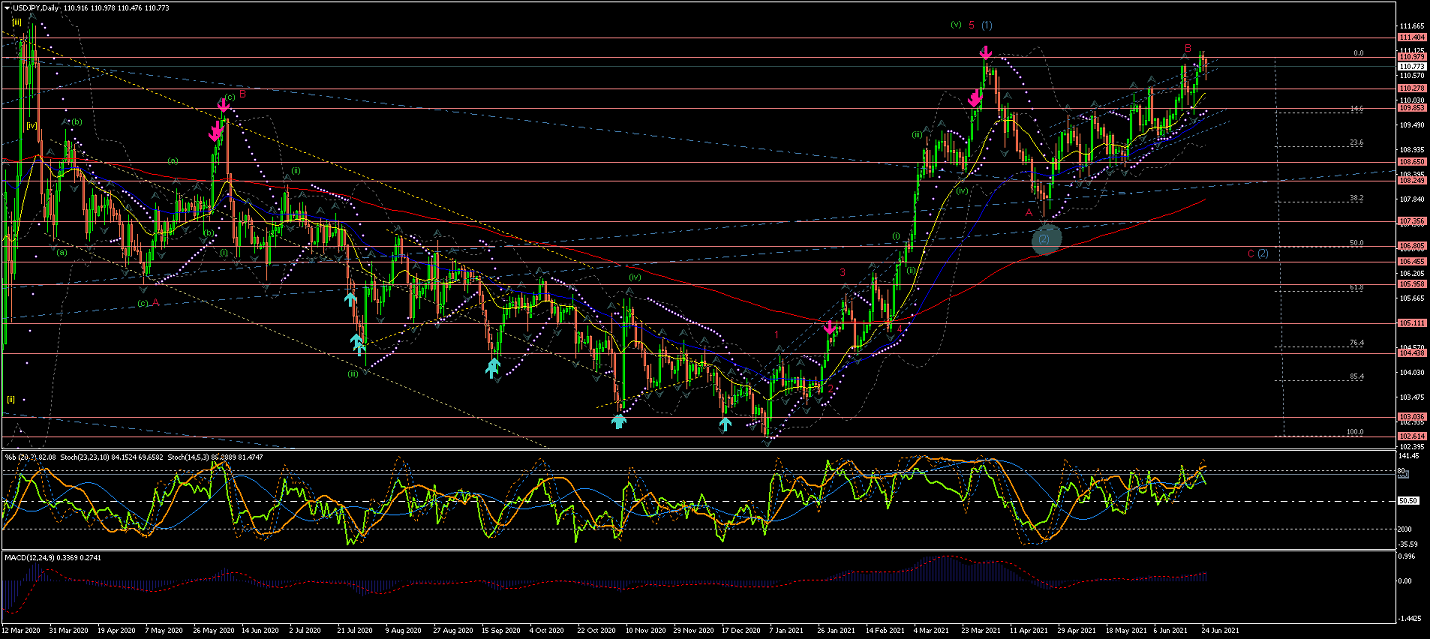Select the 108.249 level price label

[x=1411, y=181]
